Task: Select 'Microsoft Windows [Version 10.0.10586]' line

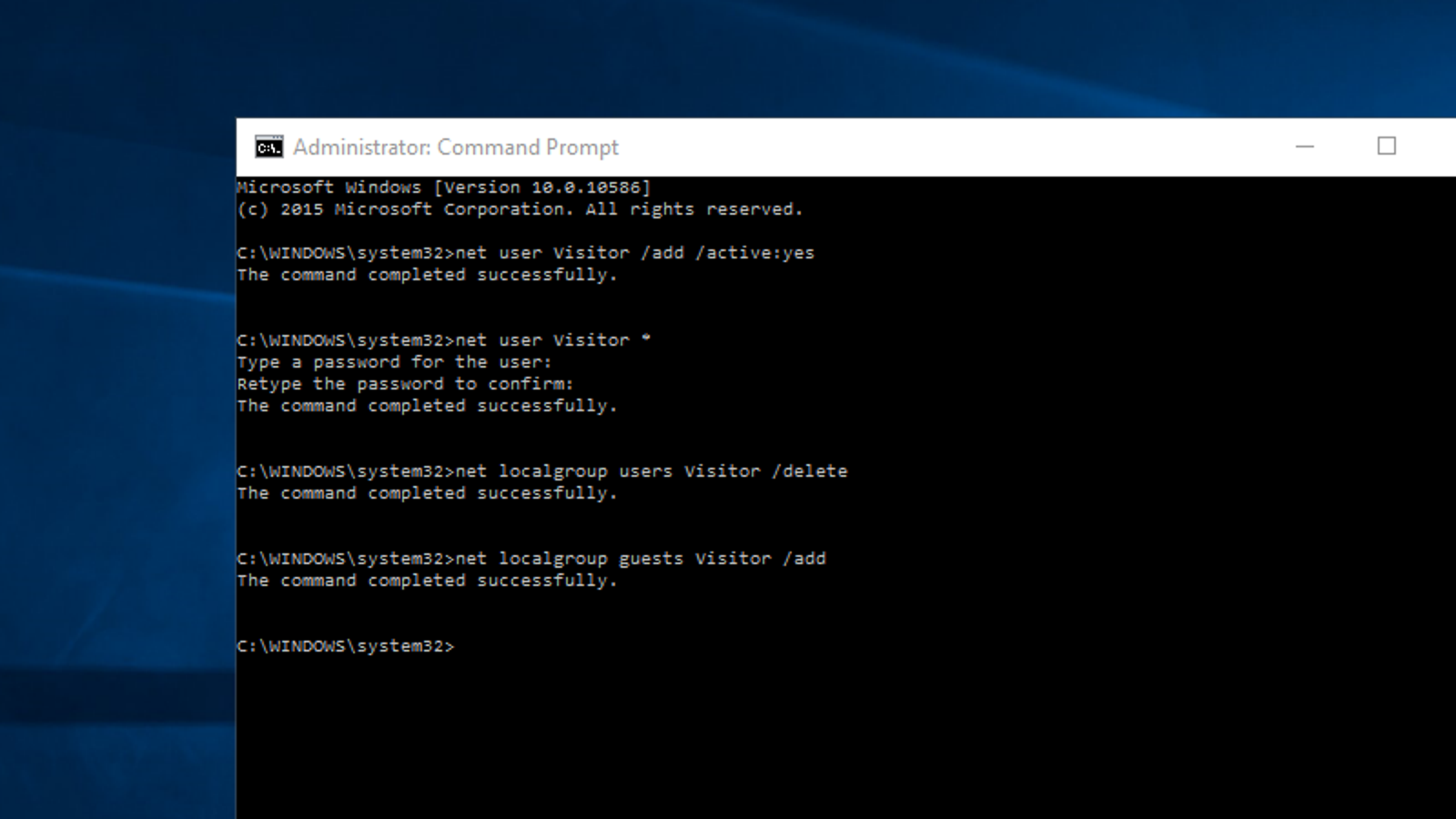Action: pos(444,187)
